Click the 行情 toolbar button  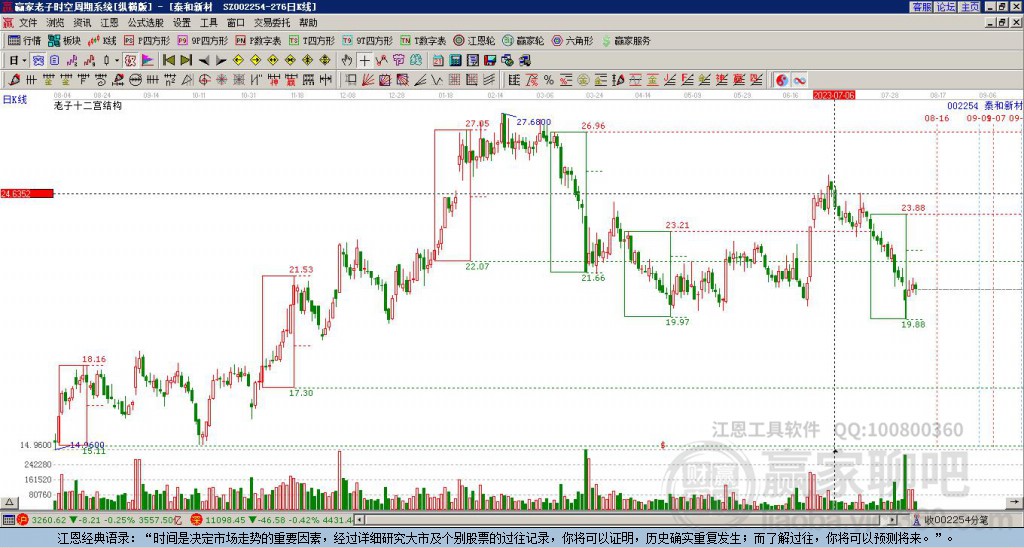pos(24,40)
